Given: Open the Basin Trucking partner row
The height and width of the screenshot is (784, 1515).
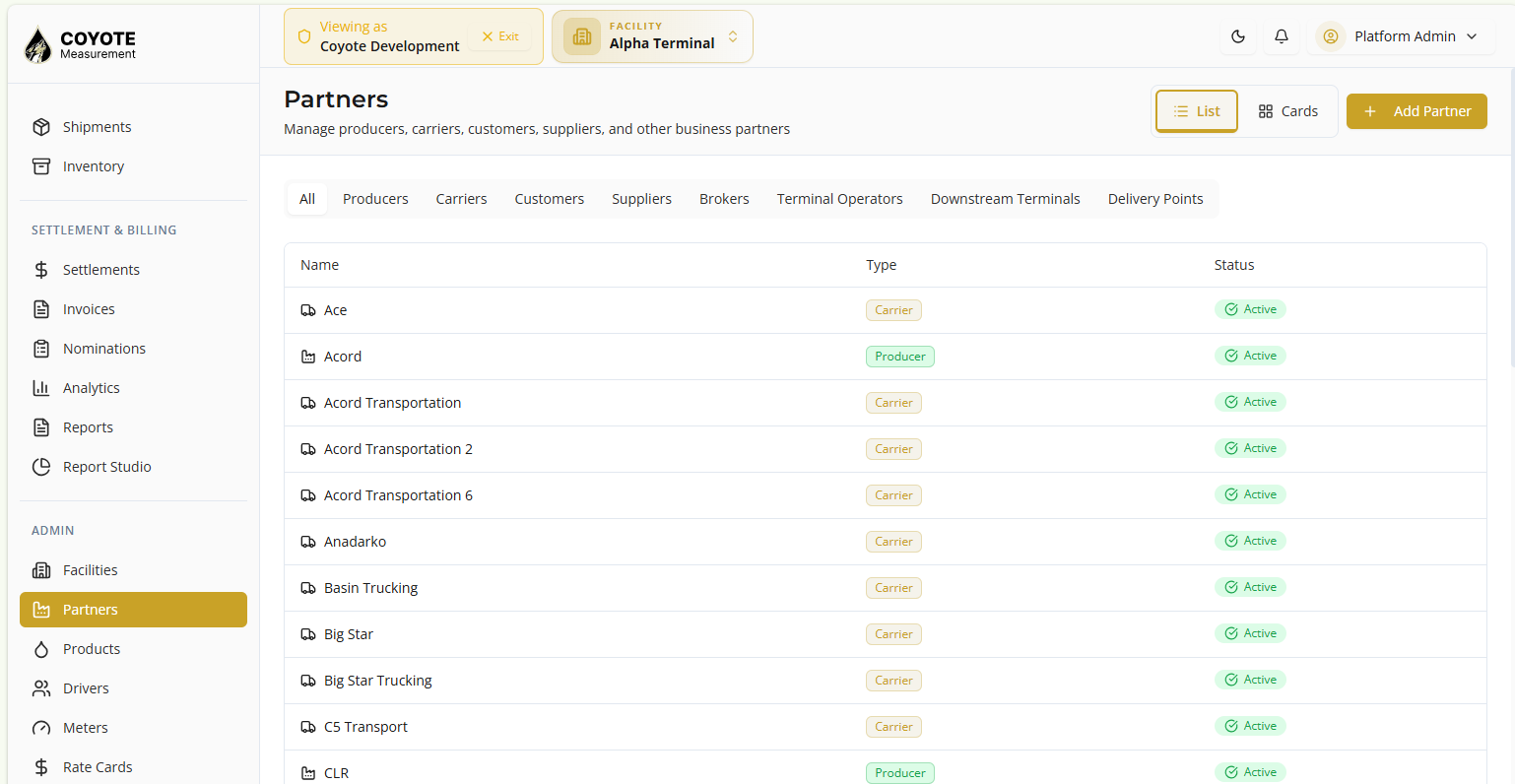Looking at the screenshot, I should tap(885, 588).
